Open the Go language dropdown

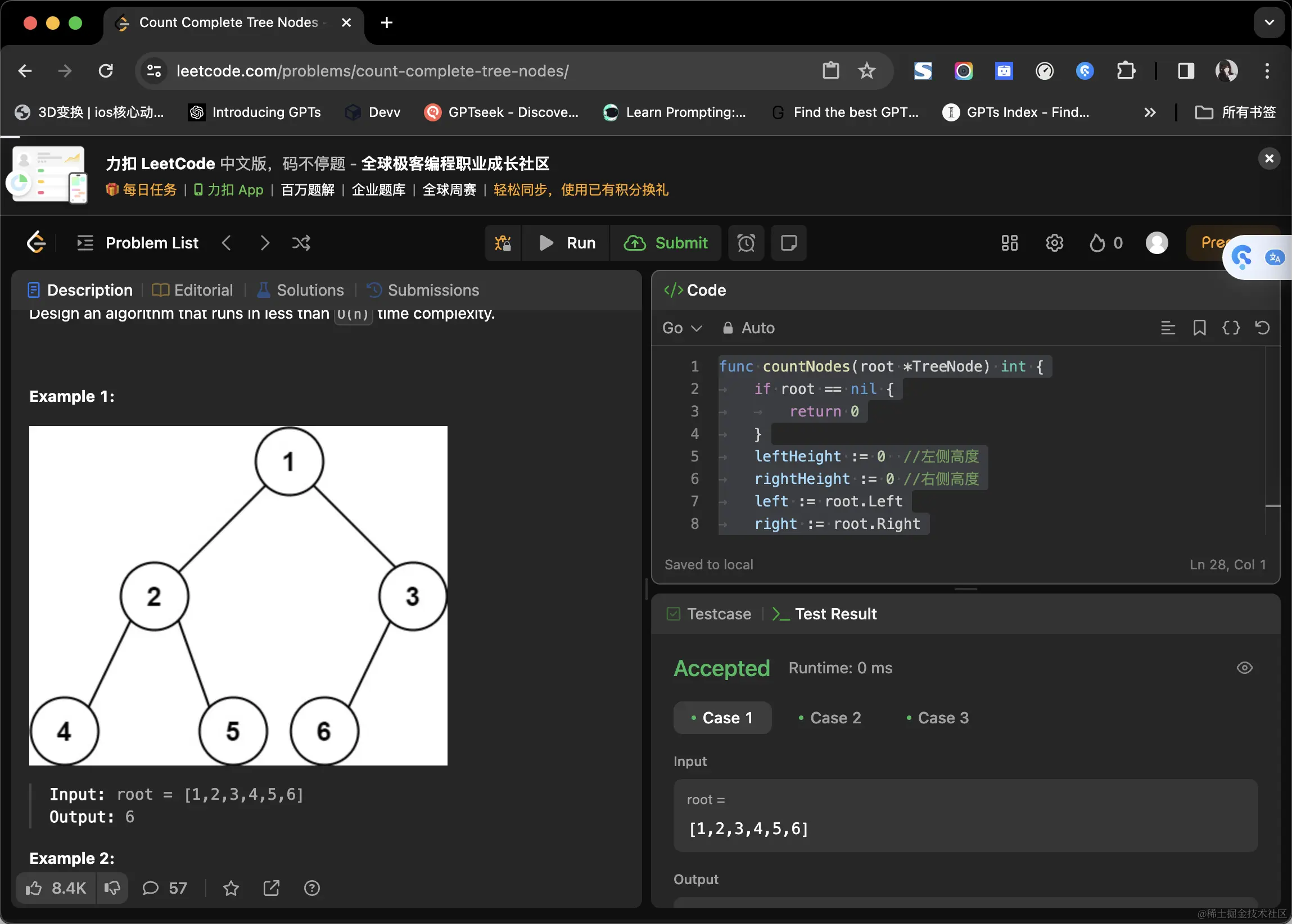tap(681, 328)
